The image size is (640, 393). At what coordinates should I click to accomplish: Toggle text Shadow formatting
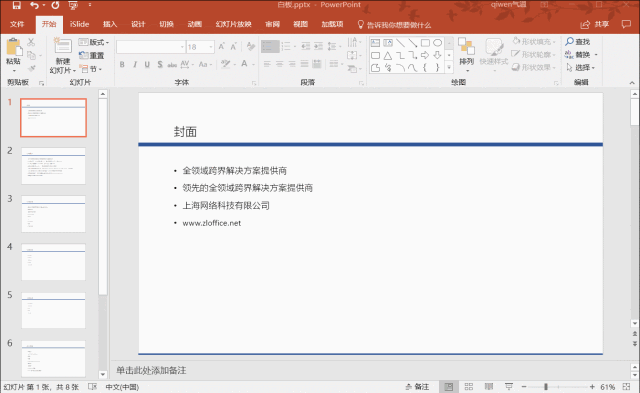coord(160,64)
